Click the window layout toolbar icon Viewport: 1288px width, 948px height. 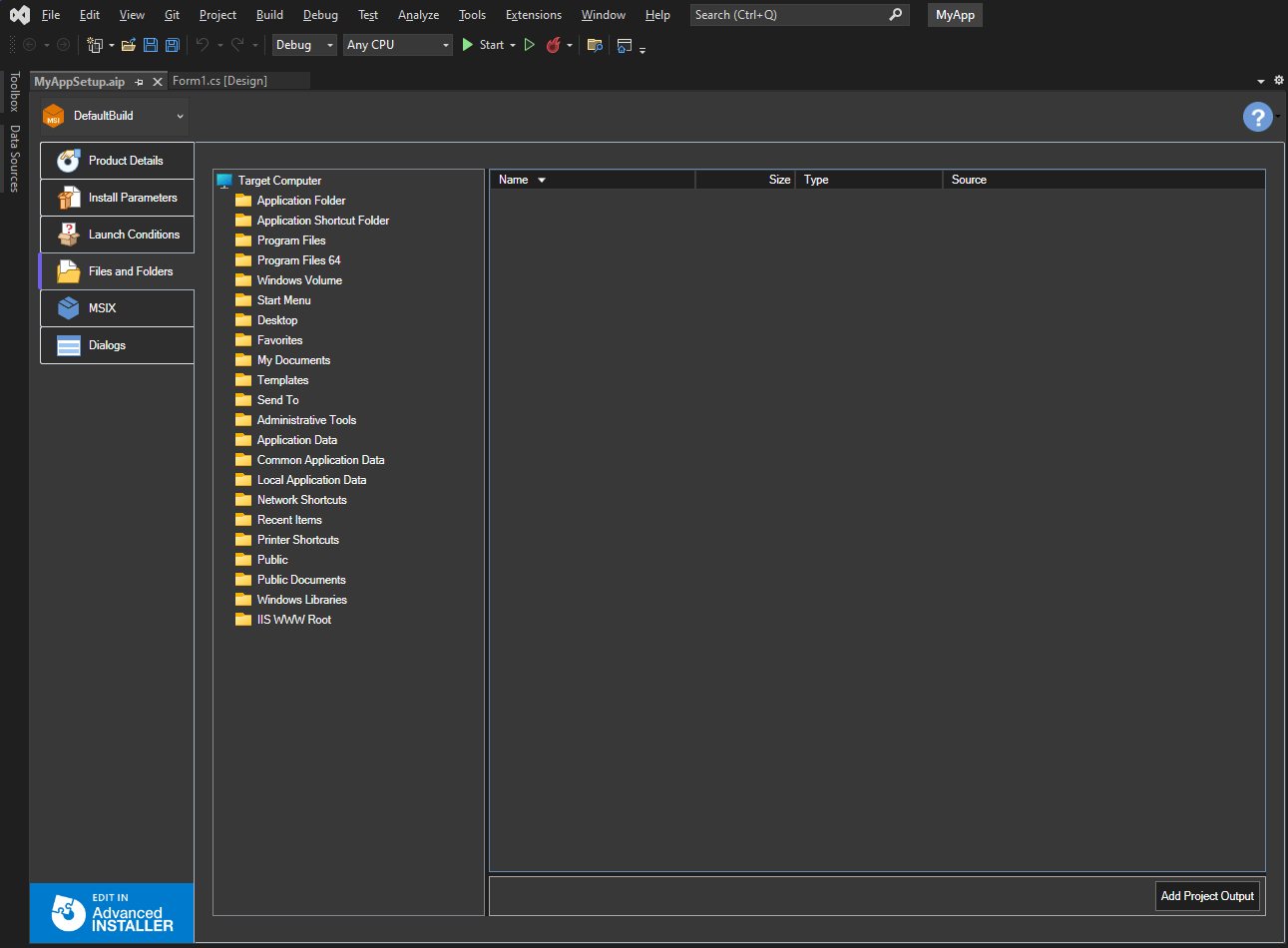pos(625,45)
